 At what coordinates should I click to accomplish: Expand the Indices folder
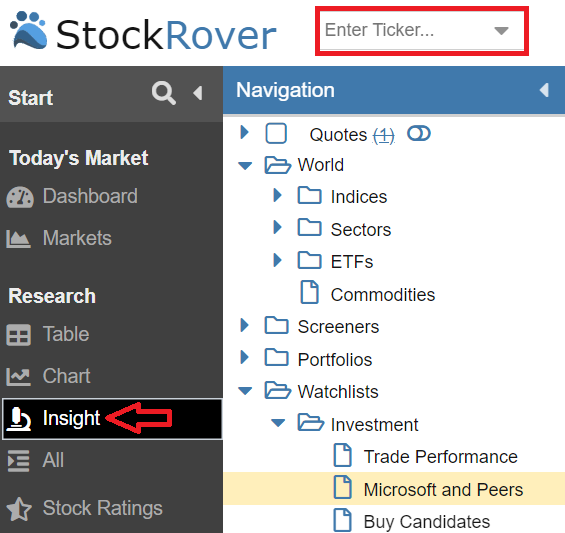277,195
